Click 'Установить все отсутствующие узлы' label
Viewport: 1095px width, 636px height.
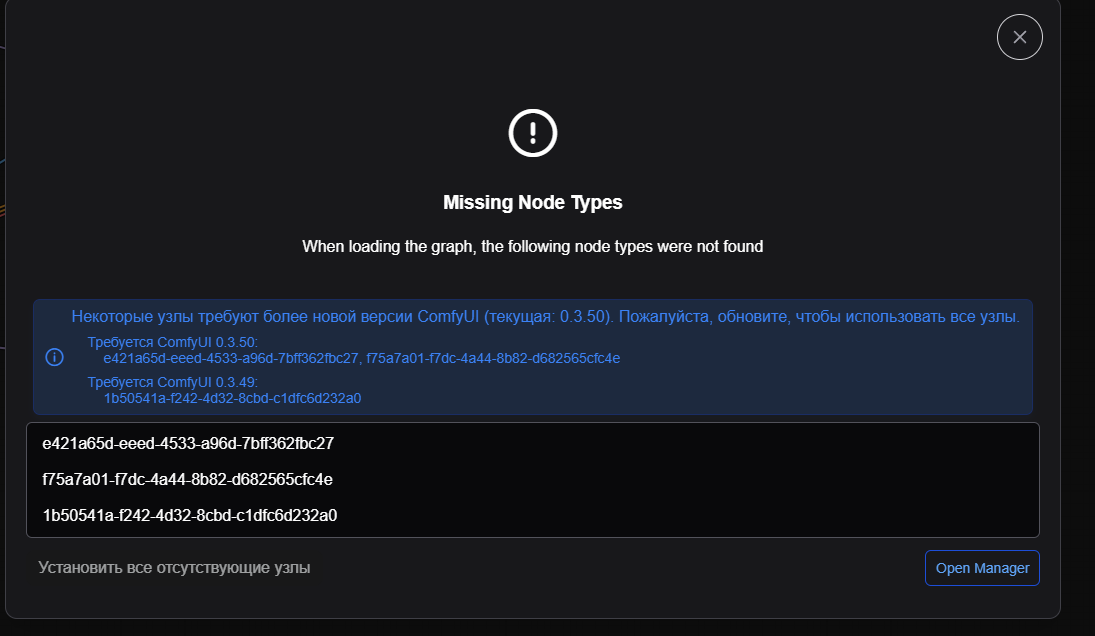tap(174, 568)
